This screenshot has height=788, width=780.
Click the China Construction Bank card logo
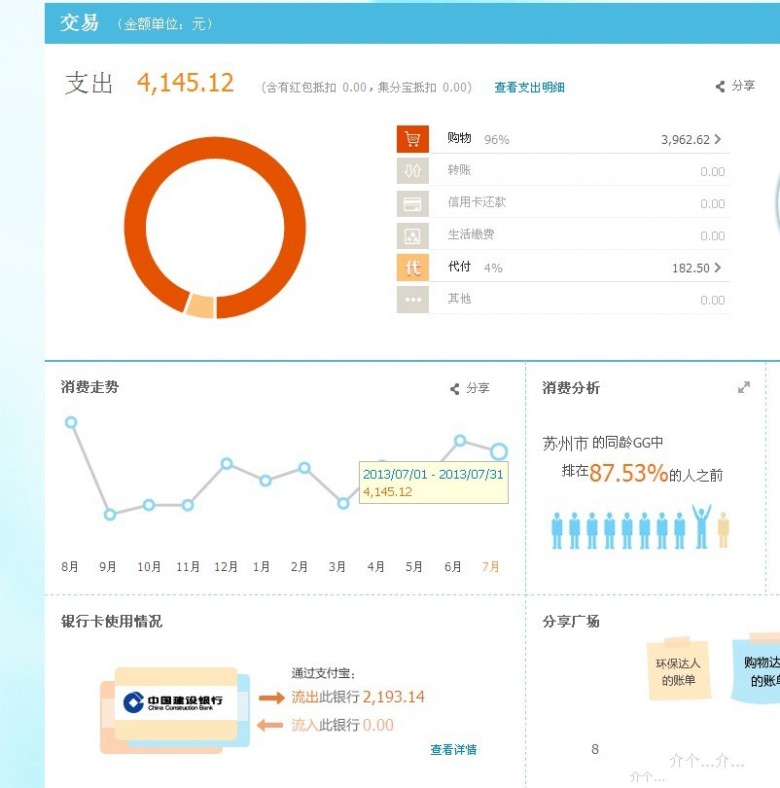tap(175, 702)
